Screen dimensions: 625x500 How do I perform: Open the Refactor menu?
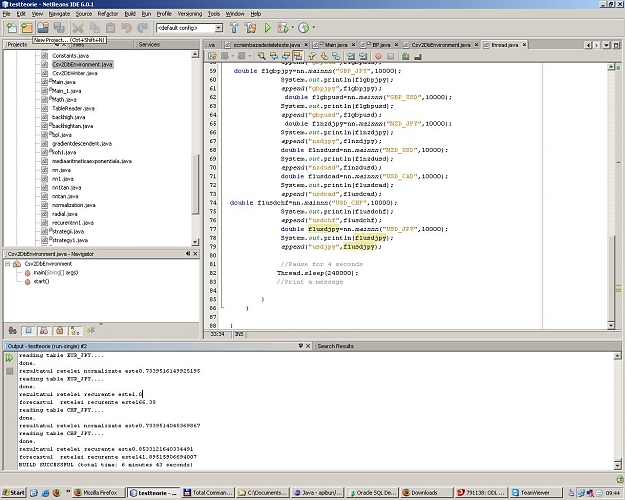click(x=108, y=14)
